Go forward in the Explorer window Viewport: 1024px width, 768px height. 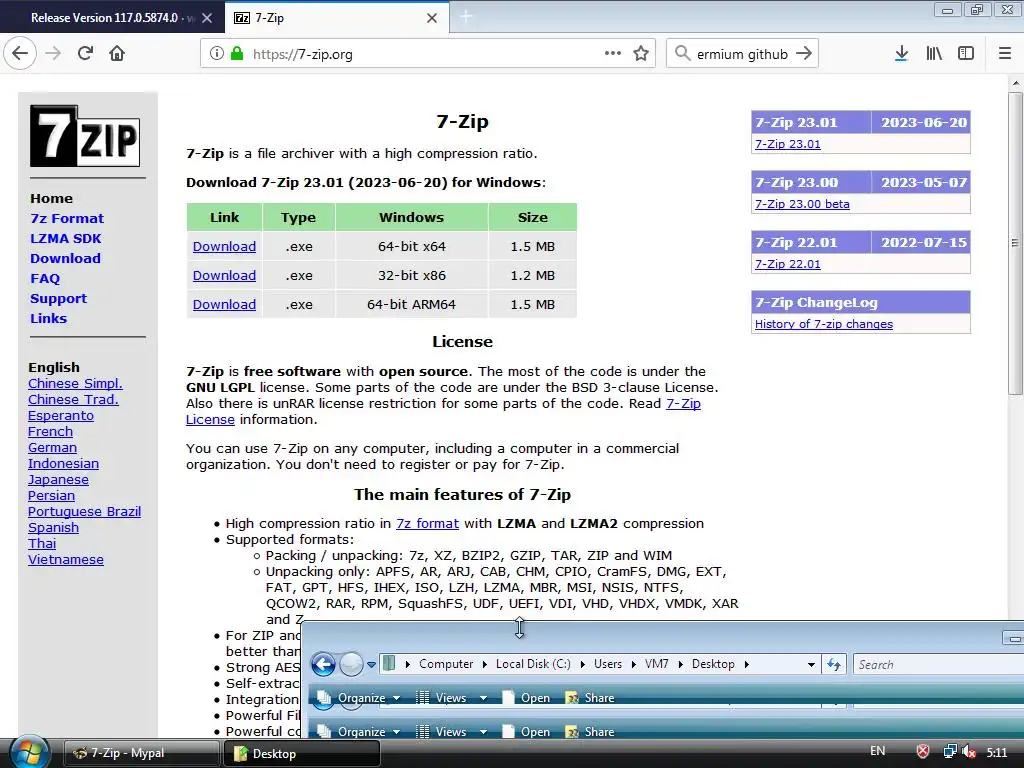coord(351,664)
